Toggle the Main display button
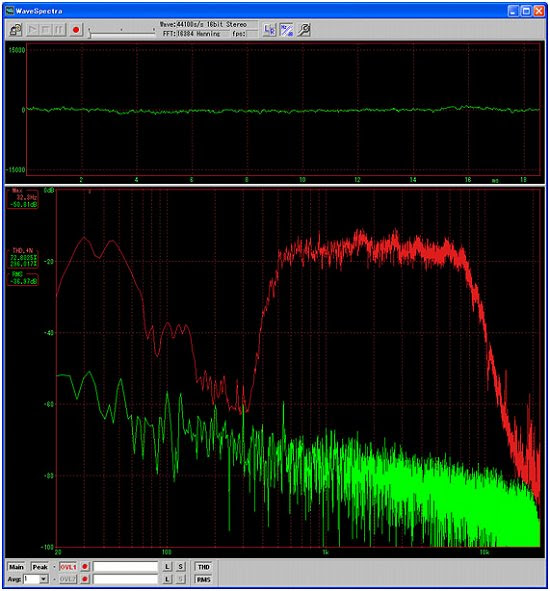 [16, 567]
